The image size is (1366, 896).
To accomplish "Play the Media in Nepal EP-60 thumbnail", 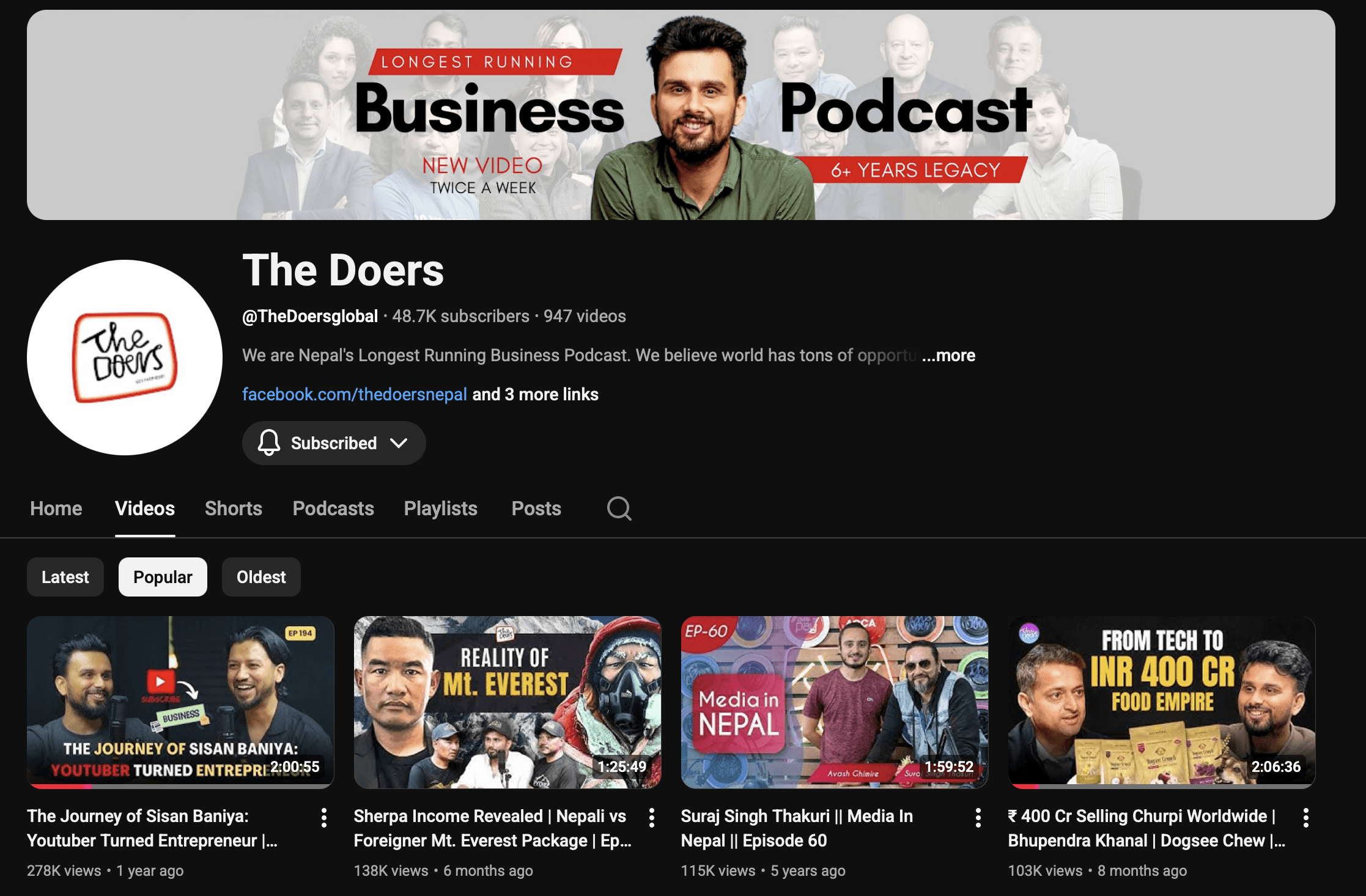I will pos(835,702).
